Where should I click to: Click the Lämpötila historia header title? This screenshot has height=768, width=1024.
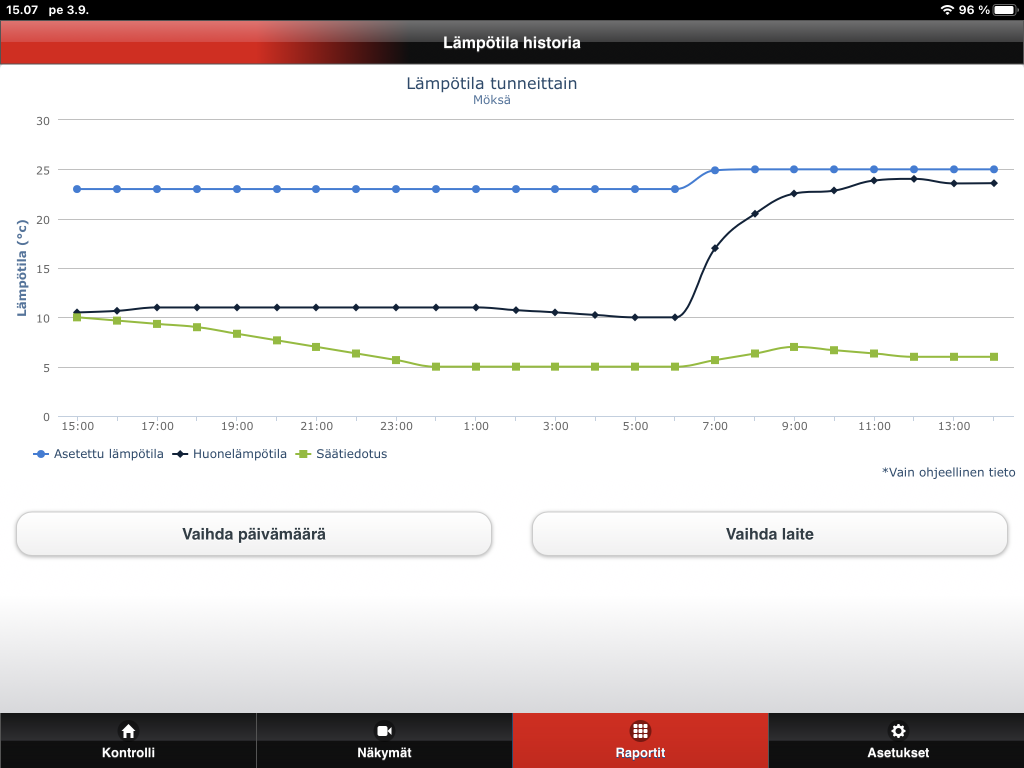click(x=511, y=42)
